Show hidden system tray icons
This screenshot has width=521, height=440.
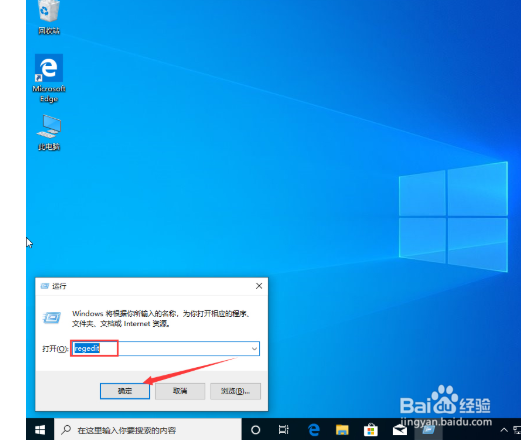click(x=504, y=430)
